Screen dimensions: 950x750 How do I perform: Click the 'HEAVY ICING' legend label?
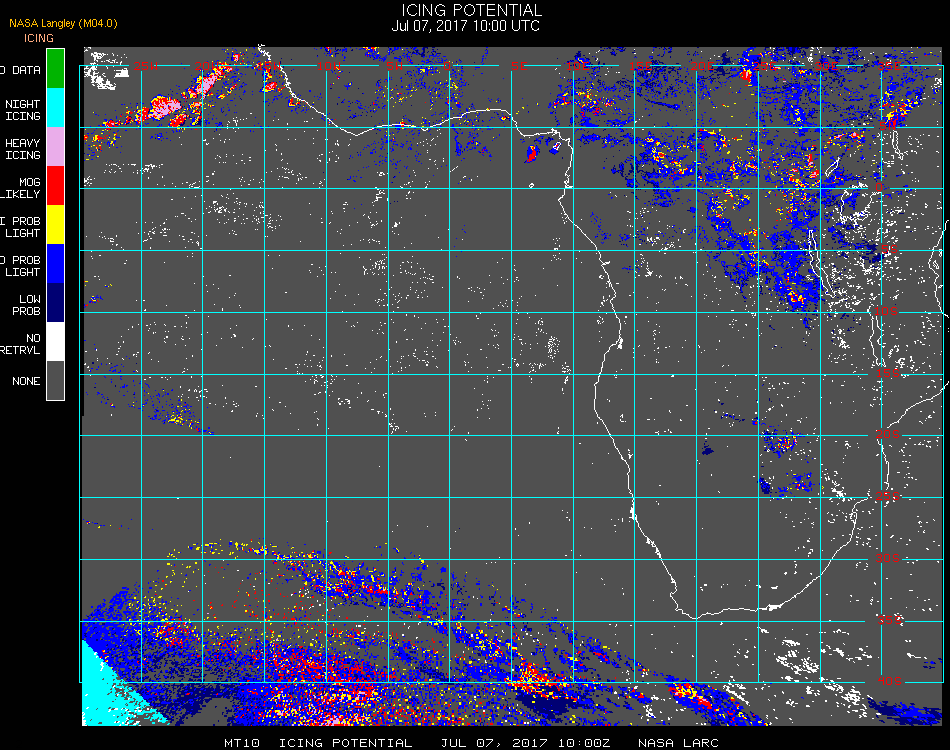click(x=23, y=149)
